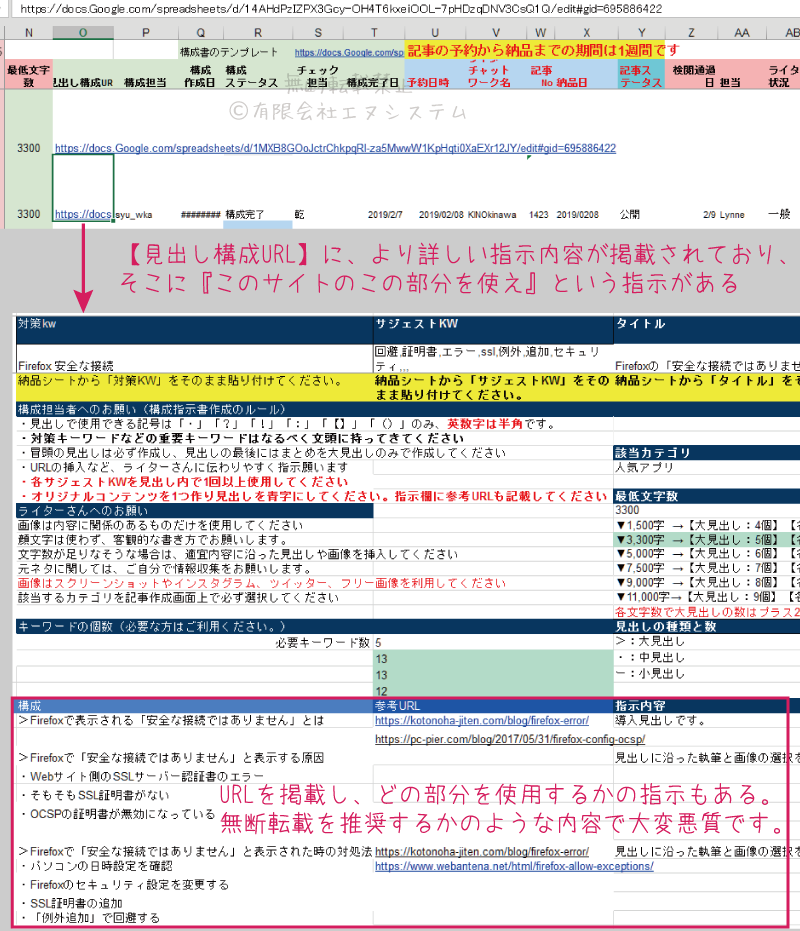The width and height of the screenshot is (800, 931).
Task: Select column AA header
Action: tap(741, 33)
